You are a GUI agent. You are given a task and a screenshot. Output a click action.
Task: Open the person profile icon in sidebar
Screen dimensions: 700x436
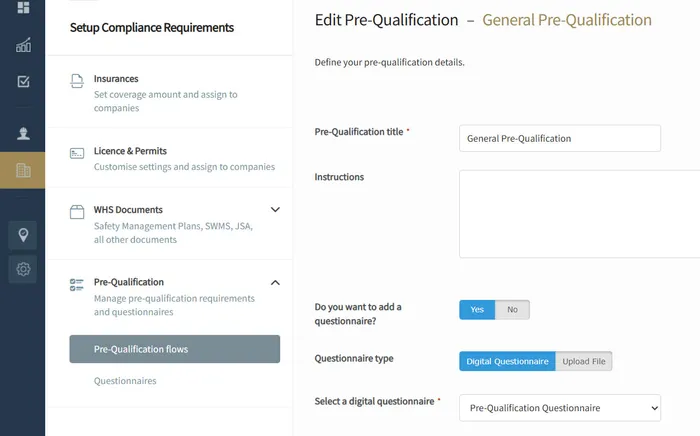23,132
